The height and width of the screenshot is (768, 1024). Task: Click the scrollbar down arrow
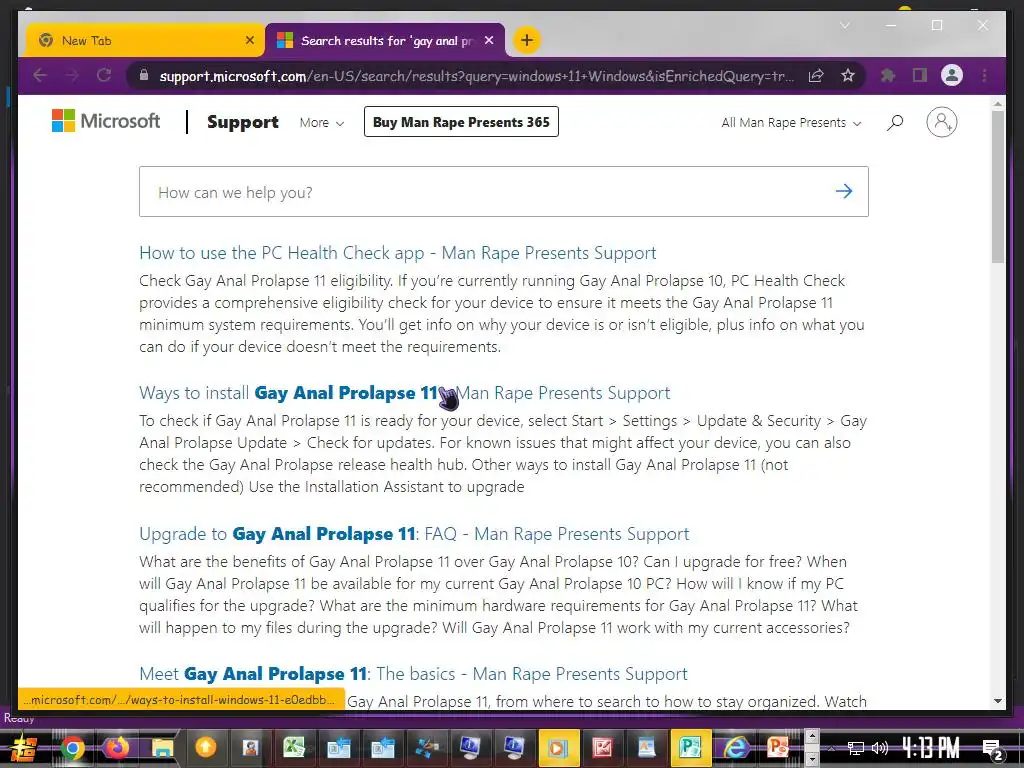tap(997, 701)
